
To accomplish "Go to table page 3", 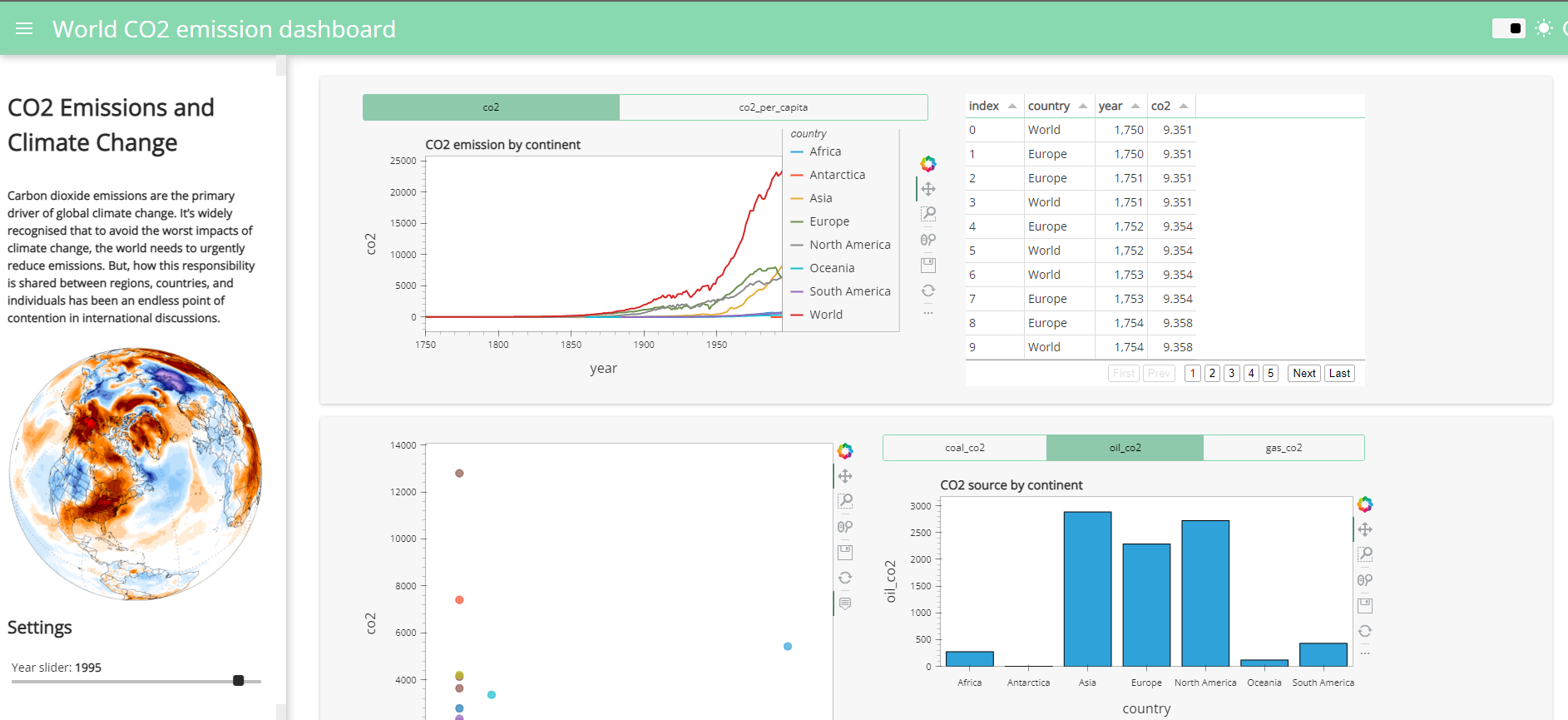I will (x=1232, y=373).
